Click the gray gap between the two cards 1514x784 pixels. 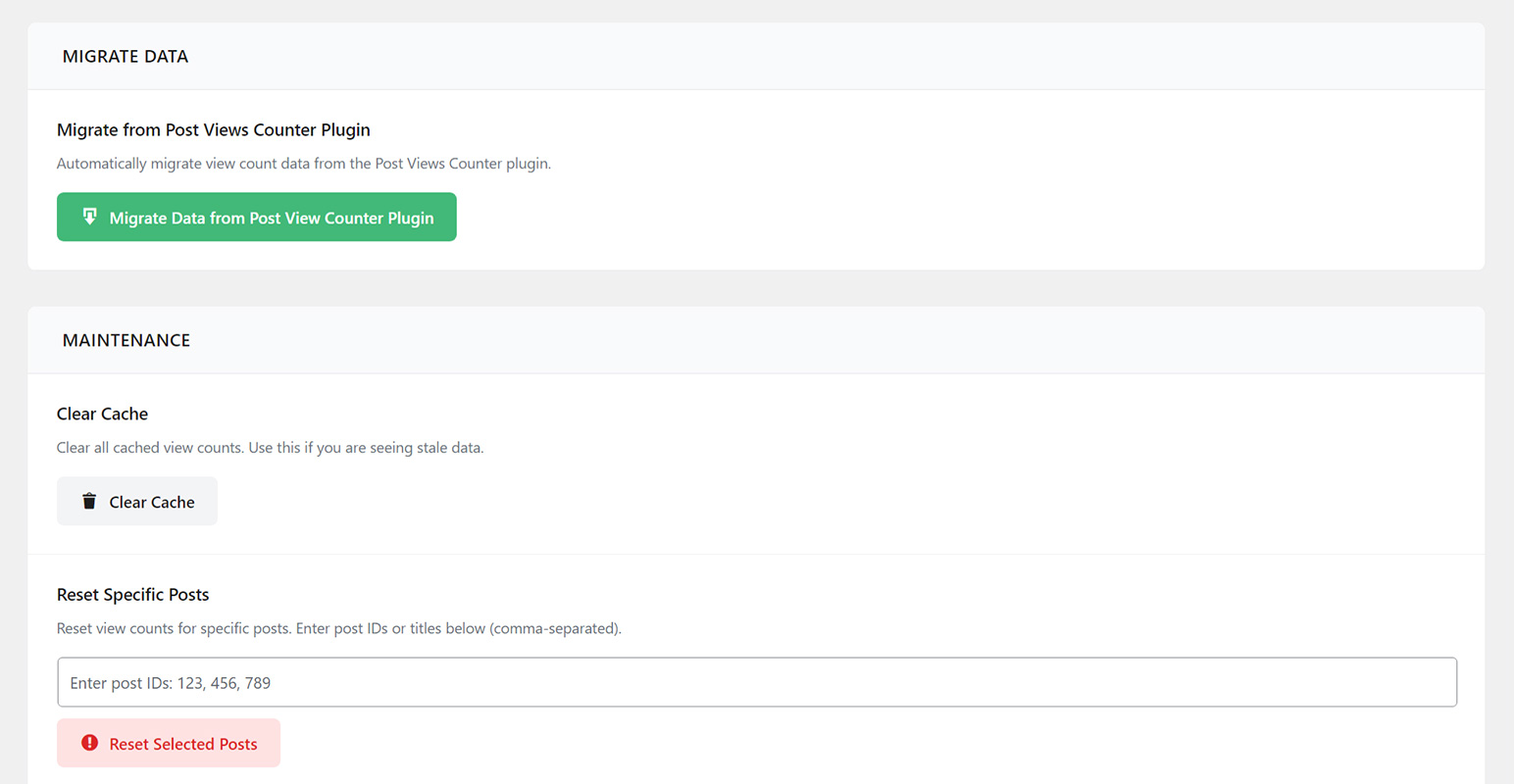[756, 288]
